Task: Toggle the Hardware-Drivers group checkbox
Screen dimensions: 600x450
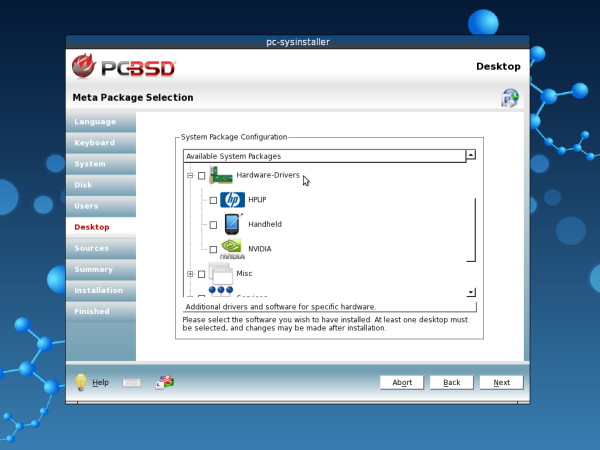Action: click(201, 176)
